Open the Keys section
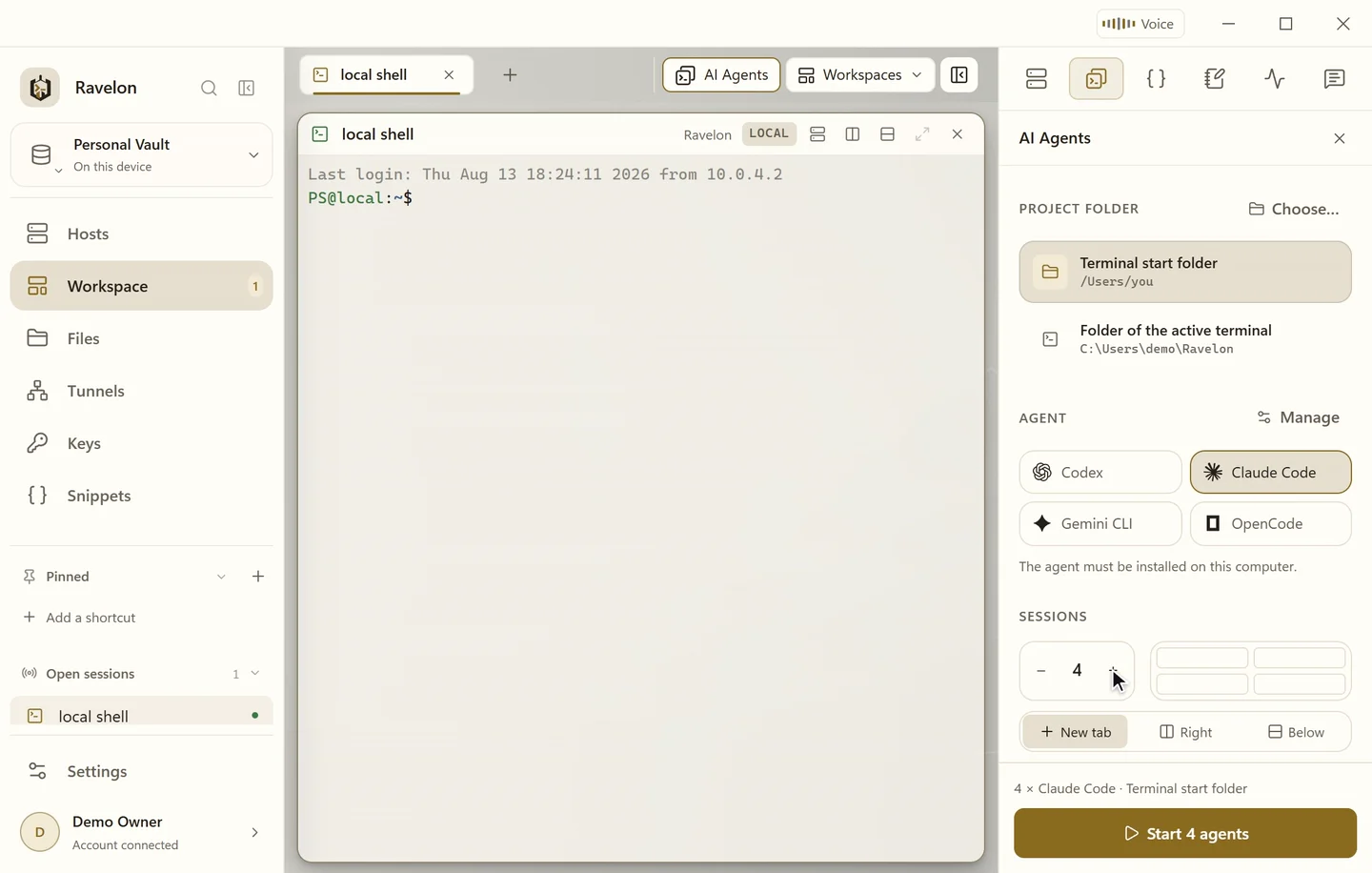The image size is (1372, 873). pos(141,443)
